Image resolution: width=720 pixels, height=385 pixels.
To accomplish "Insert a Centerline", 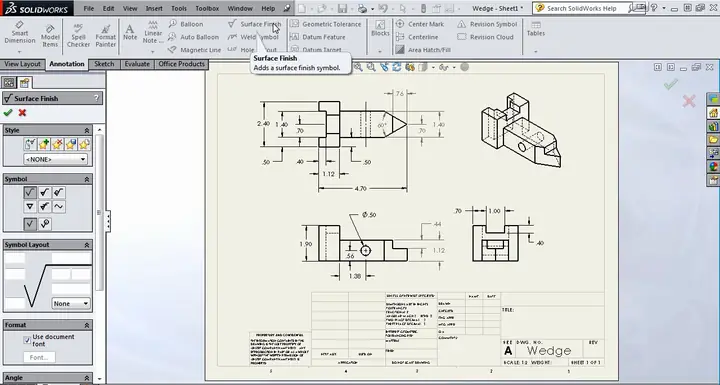I will tap(417, 37).
